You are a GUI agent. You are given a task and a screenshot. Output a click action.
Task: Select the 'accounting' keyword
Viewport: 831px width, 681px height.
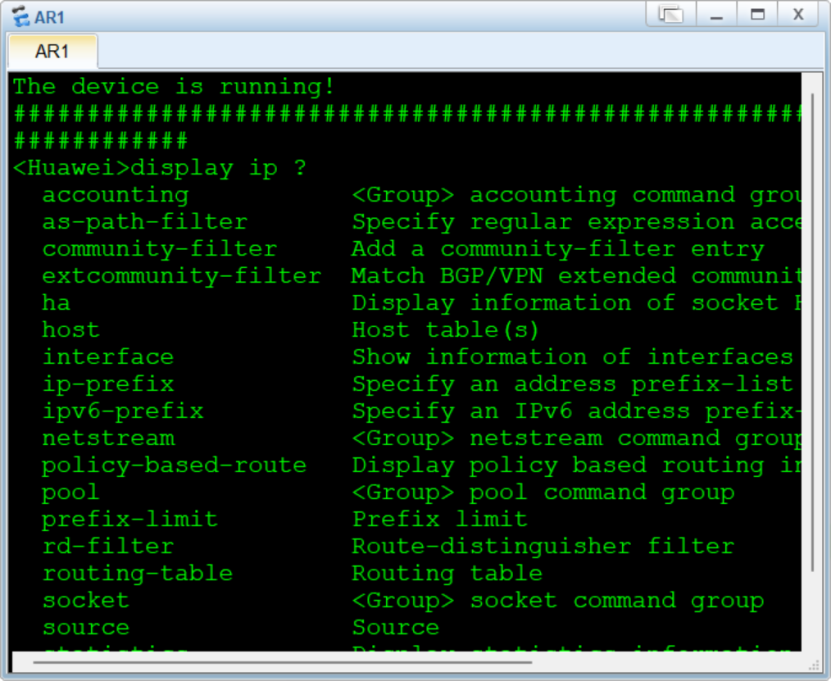tap(116, 195)
